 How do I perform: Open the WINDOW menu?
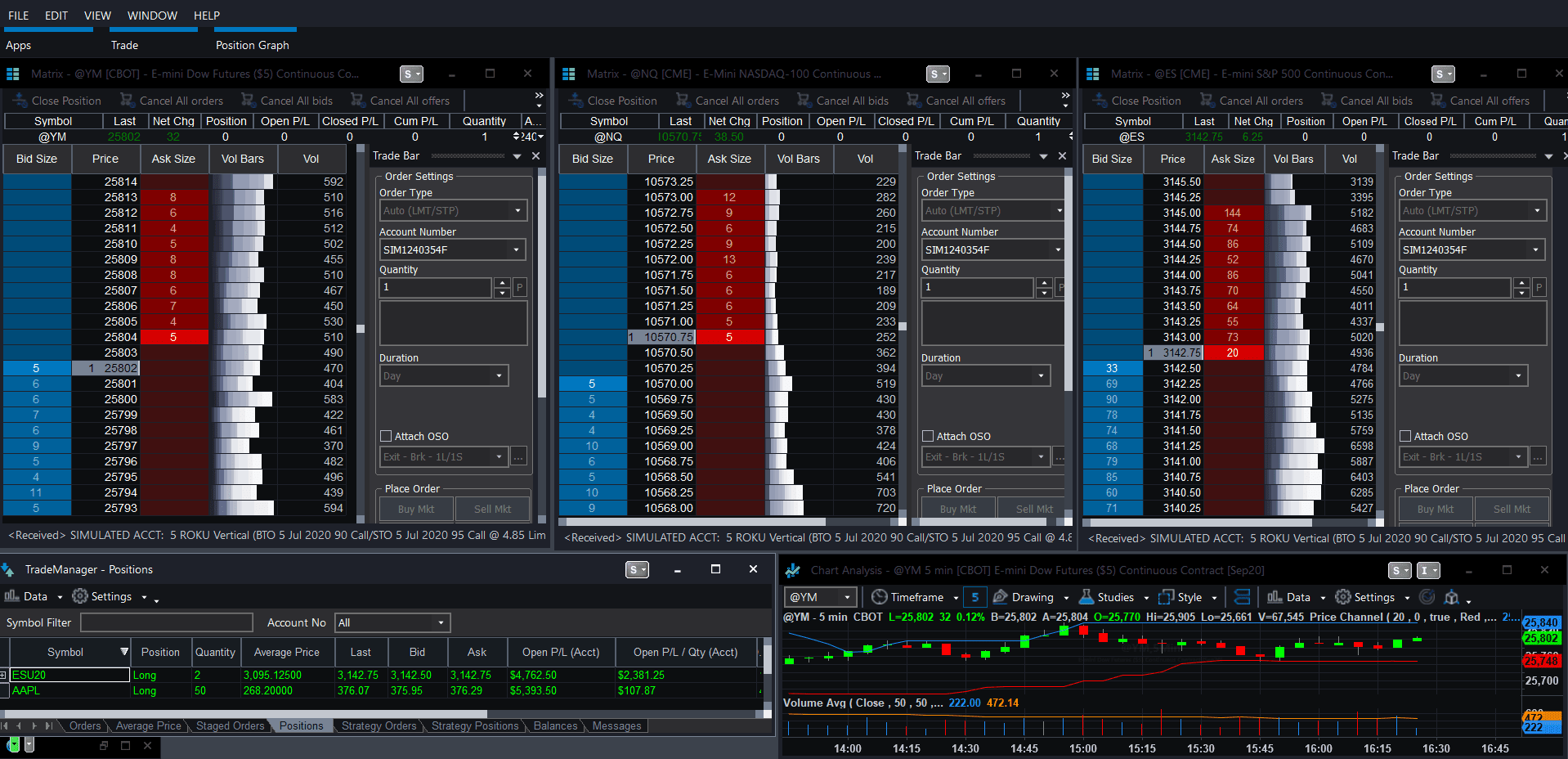click(152, 16)
